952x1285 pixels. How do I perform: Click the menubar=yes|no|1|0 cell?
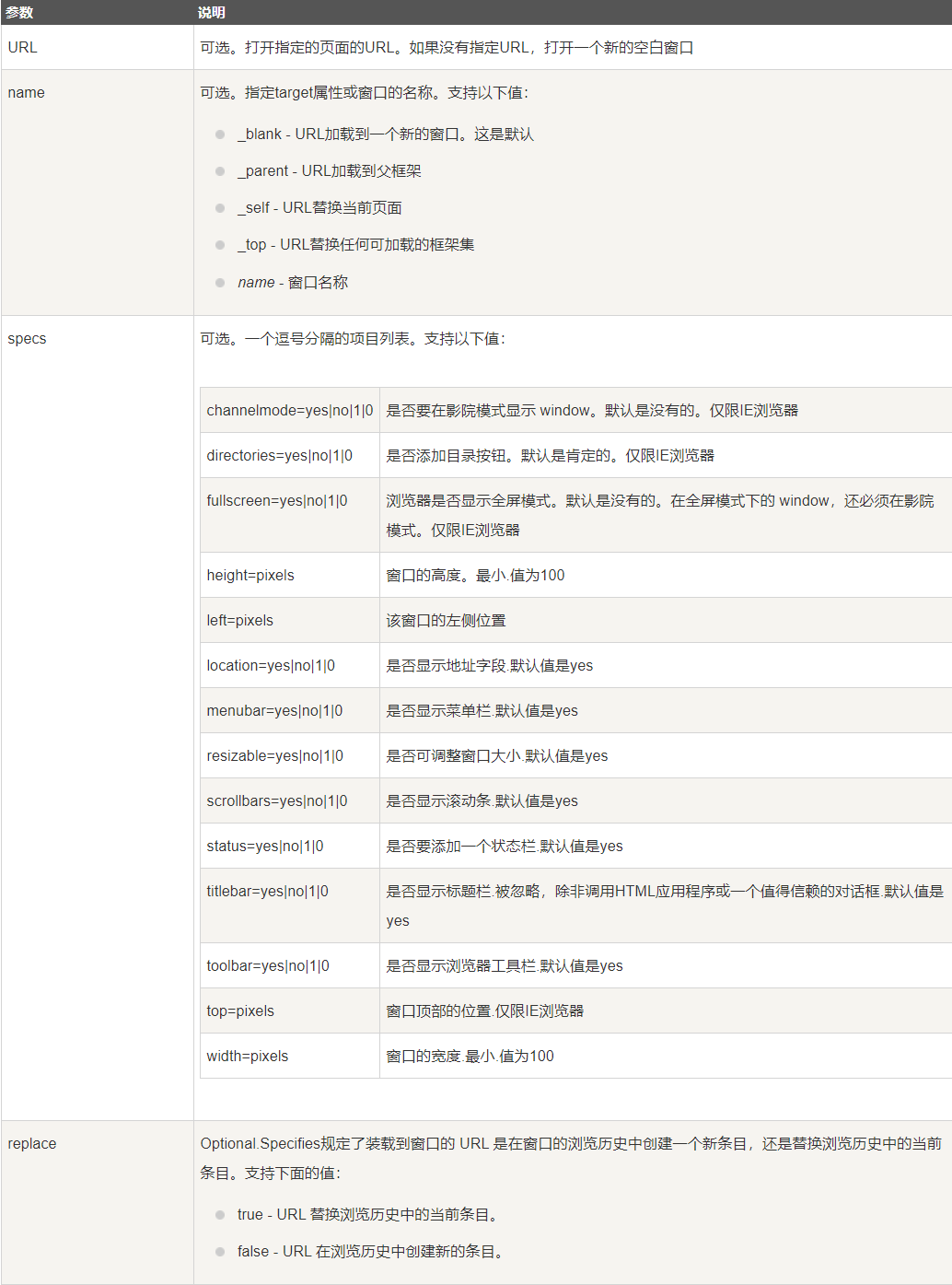pyautogui.click(x=274, y=710)
